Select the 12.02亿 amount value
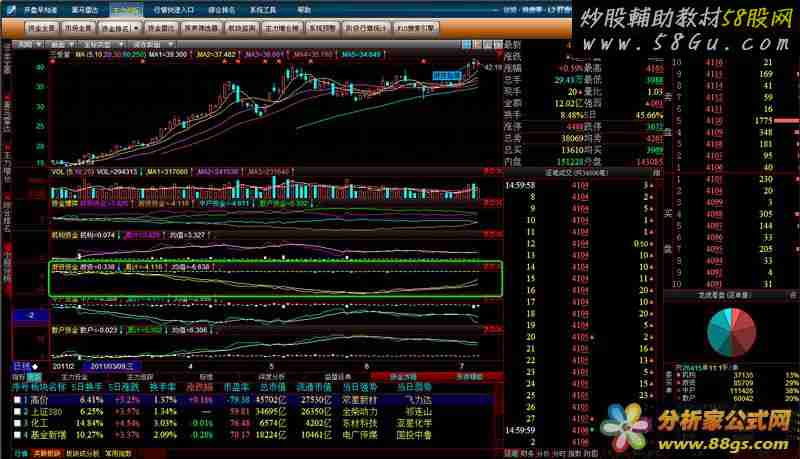Image resolution: width=800 pixels, height=459 pixels. click(x=568, y=104)
